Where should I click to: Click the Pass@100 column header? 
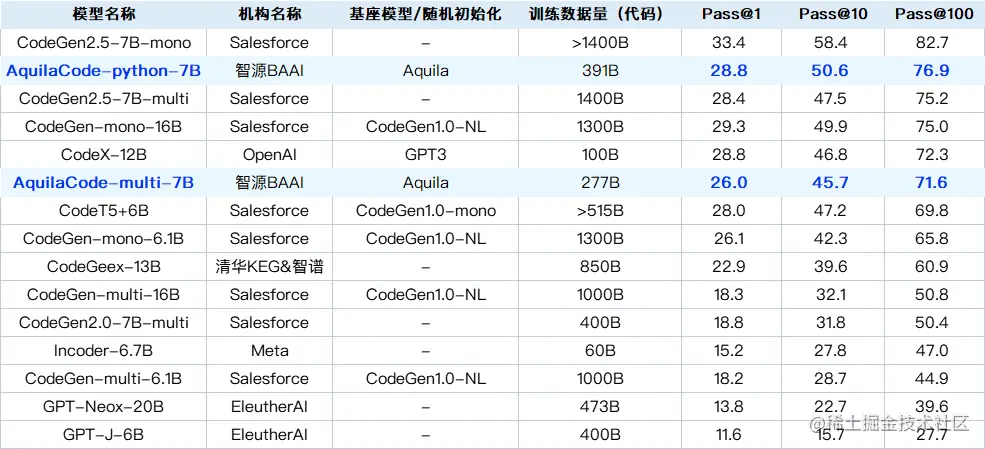(x=932, y=14)
